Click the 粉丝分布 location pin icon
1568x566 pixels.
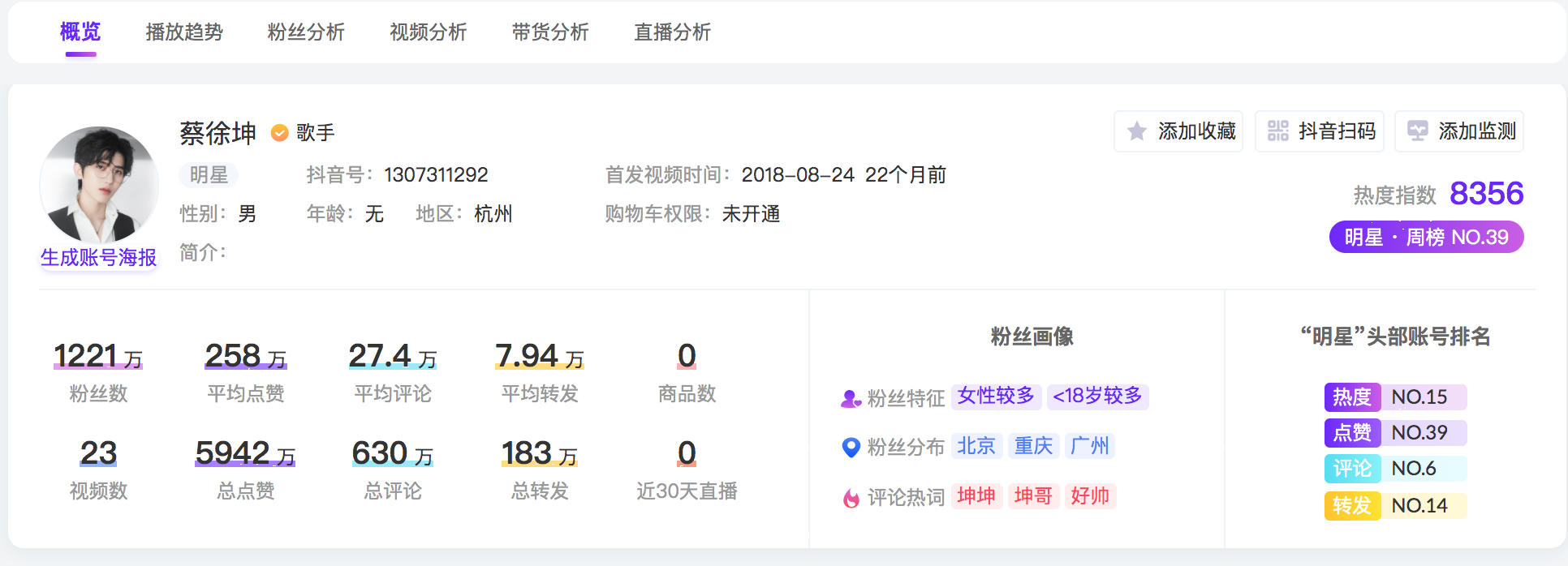tap(851, 447)
